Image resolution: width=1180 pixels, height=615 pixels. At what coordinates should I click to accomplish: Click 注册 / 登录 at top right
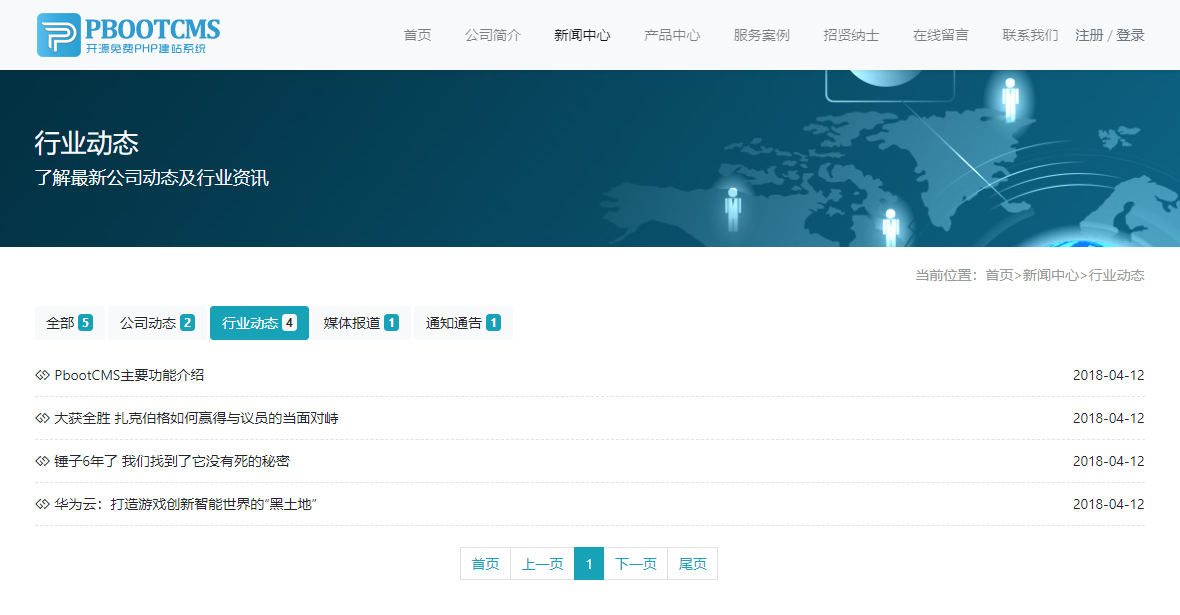[x=1109, y=33]
